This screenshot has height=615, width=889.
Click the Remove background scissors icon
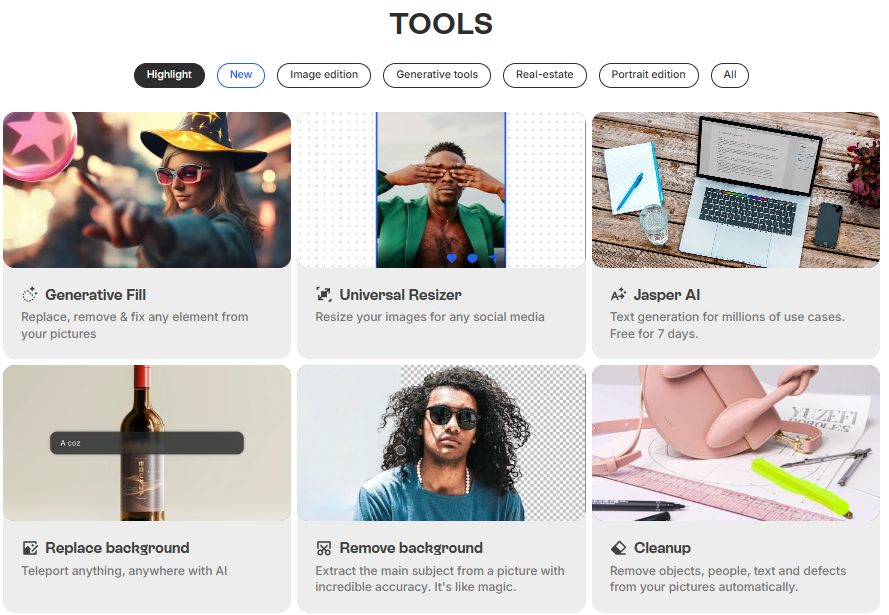click(324, 548)
